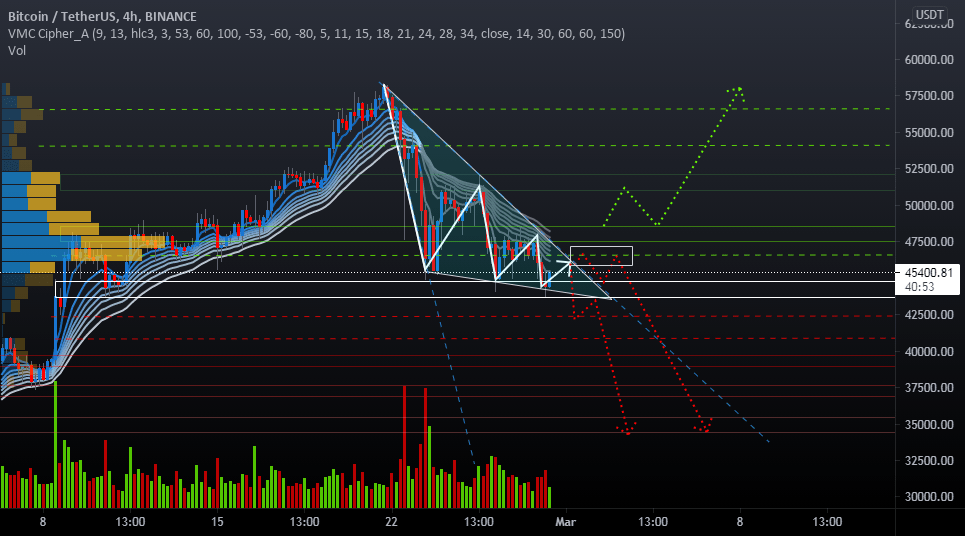The width and height of the screenshot is (965, 536).
Task: Select the 15 date on time axis
Action: click(217, 522)
